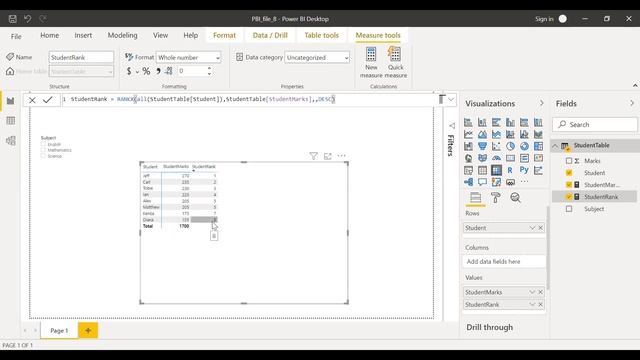
Task: Select the Donut chart visual
Action: tap(524, 146)
